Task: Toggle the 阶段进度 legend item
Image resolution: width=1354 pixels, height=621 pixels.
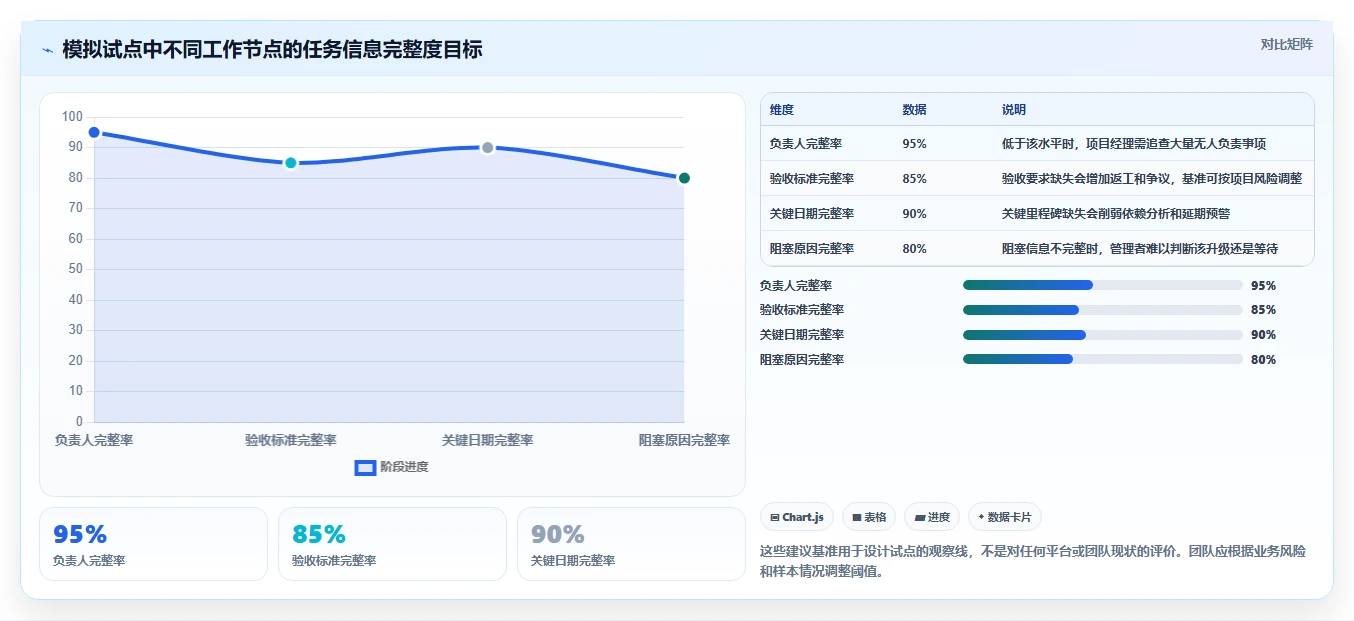Action: [x=392, y=467]
